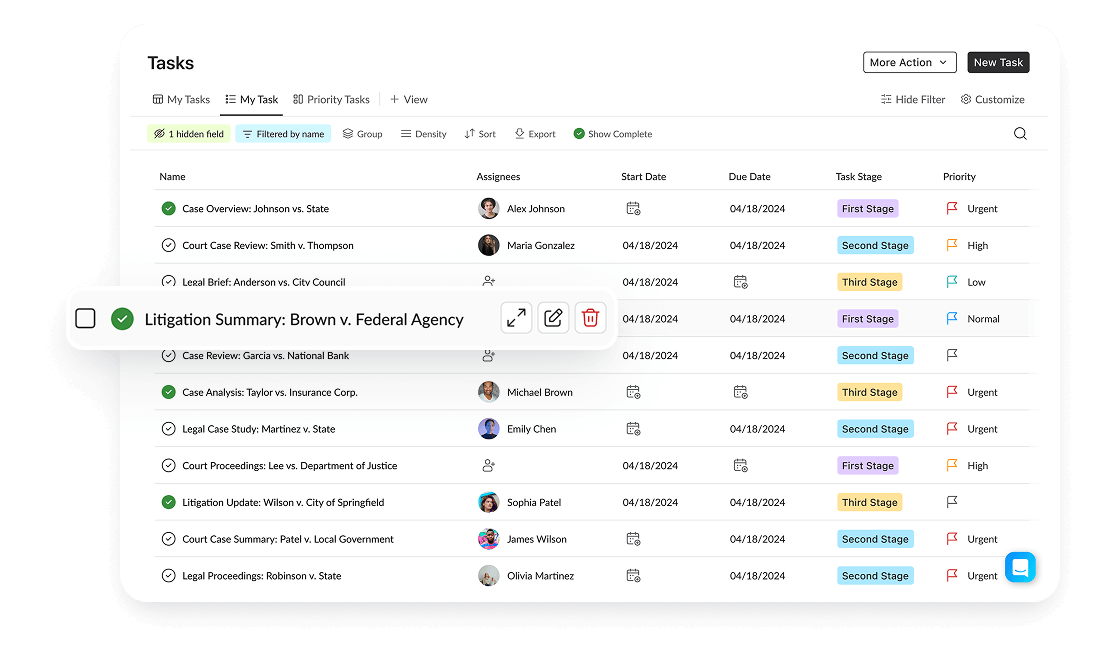This screenshot has height=658, width=1100.
Task: Click the yellow Third Stage tag for Michael Brown
Action: point(869,393)
